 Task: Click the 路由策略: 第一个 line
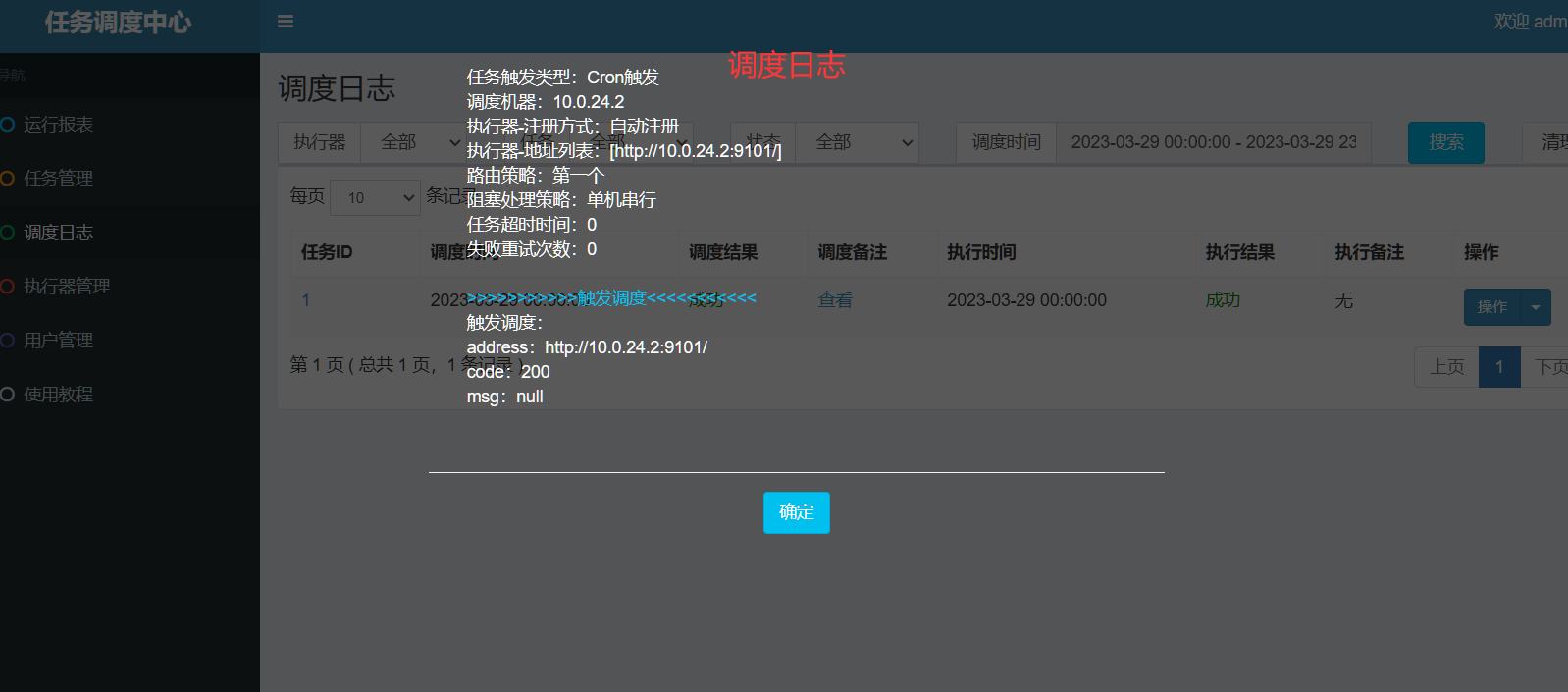click(x=536, y=176)
